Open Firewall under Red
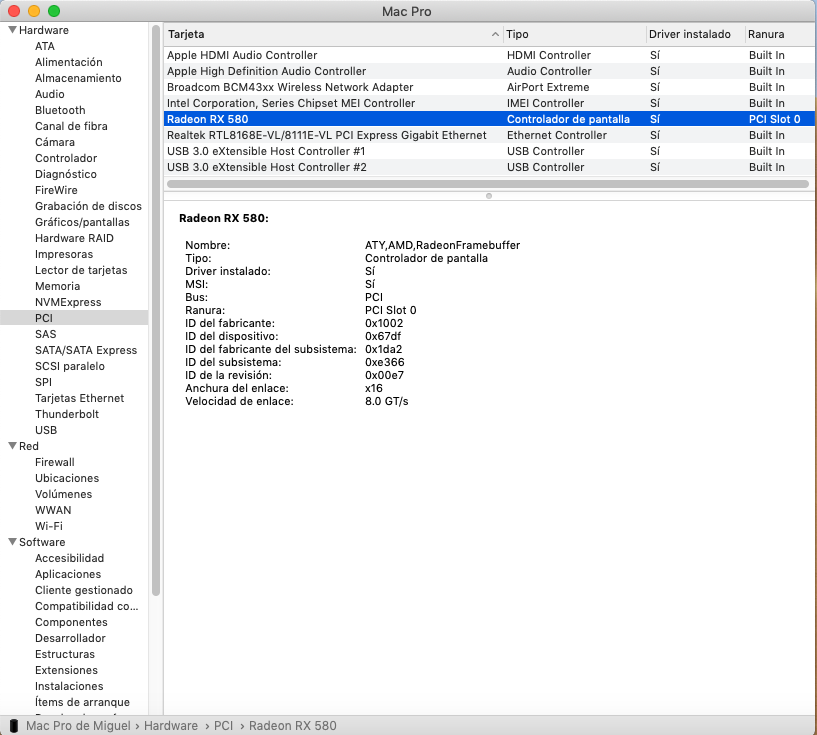 point(55,463)
